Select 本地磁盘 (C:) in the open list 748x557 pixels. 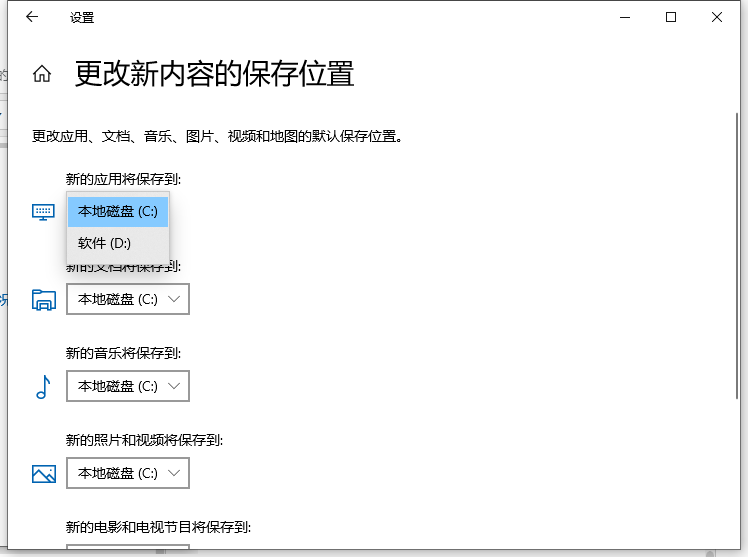[118, 211]
